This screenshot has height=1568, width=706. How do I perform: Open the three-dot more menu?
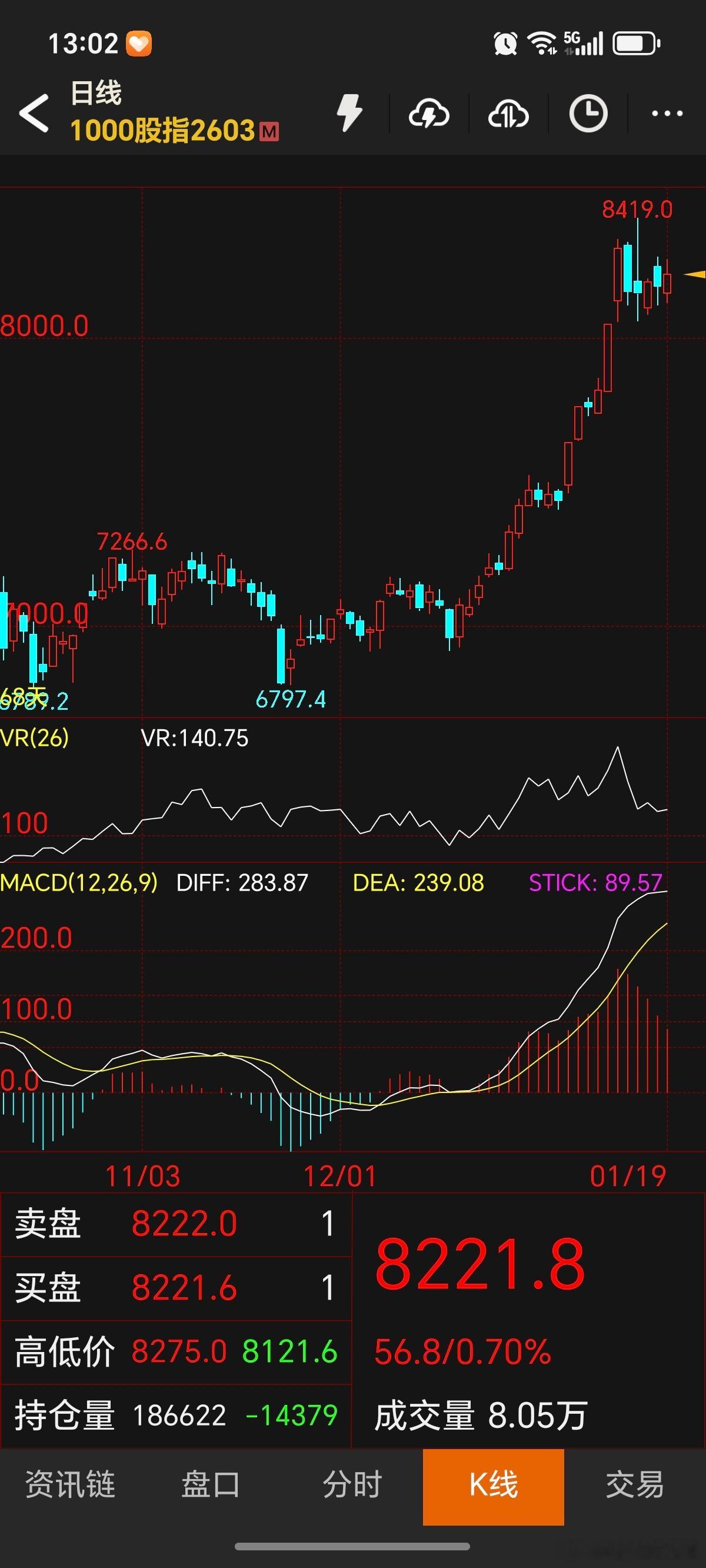pyautogui.click(x=667, y=113)
